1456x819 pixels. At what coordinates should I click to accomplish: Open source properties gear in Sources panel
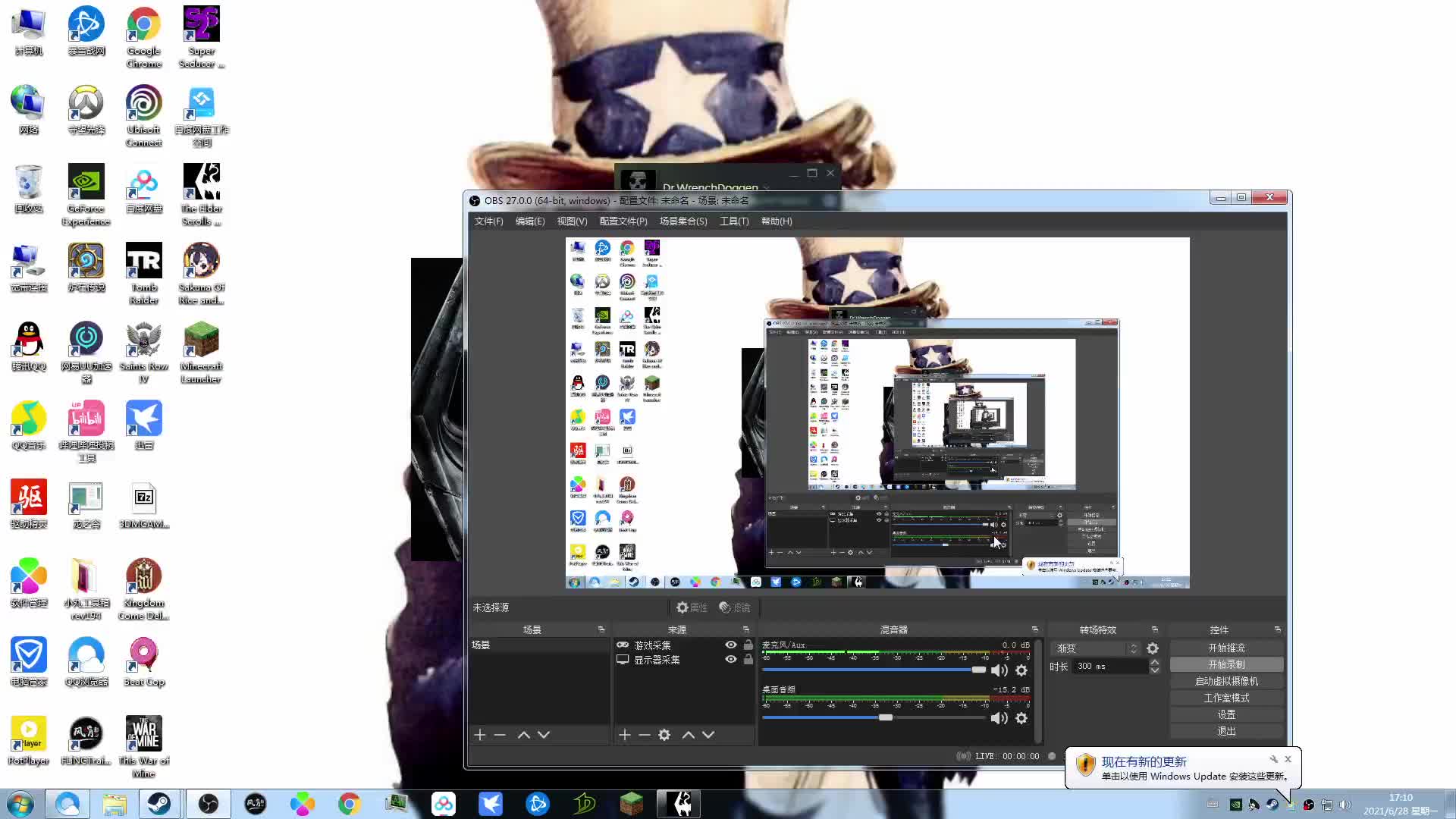click(x=664, y=735)
